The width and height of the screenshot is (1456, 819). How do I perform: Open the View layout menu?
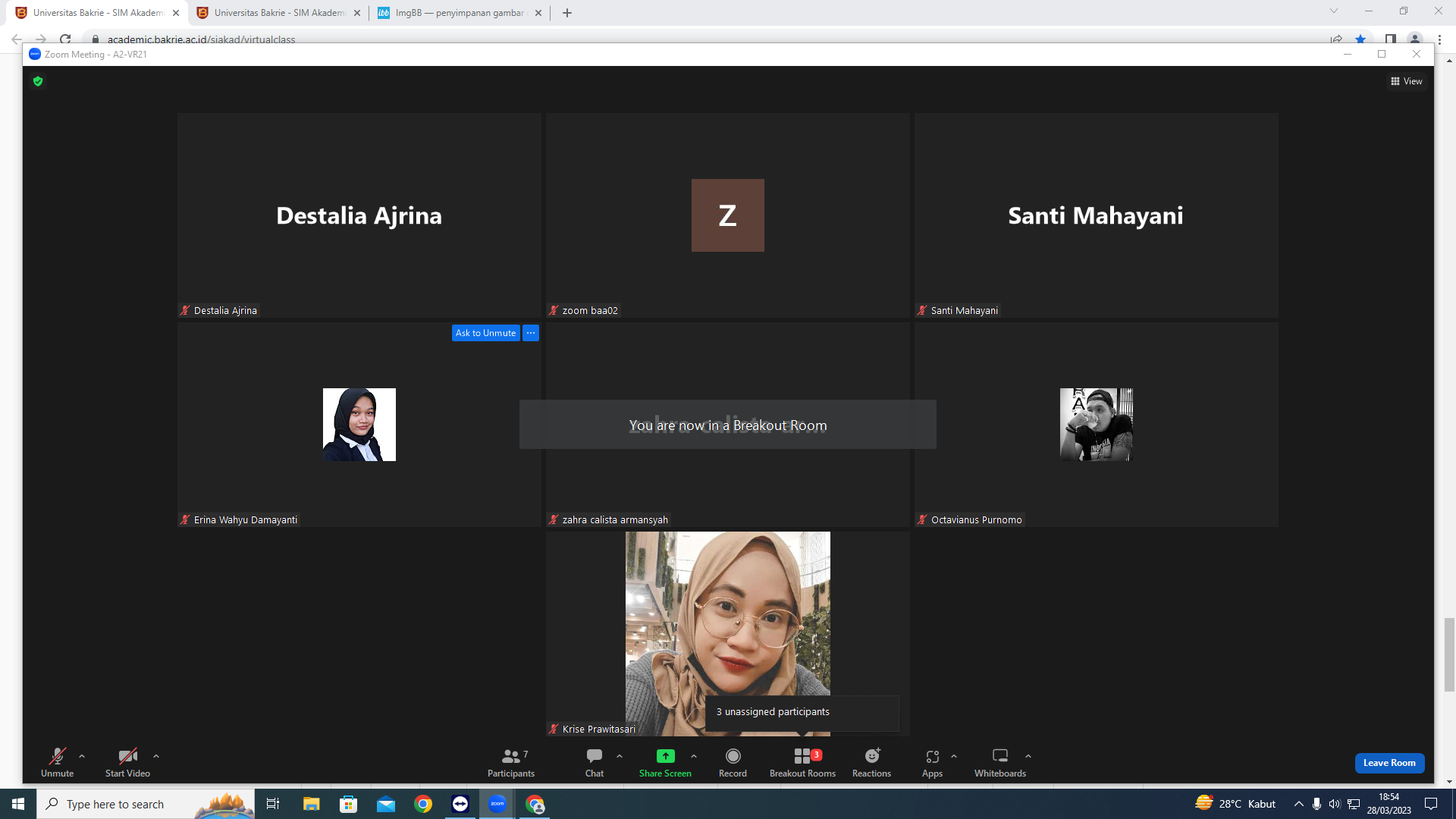pyautogui.click(x=1407, y=81)
